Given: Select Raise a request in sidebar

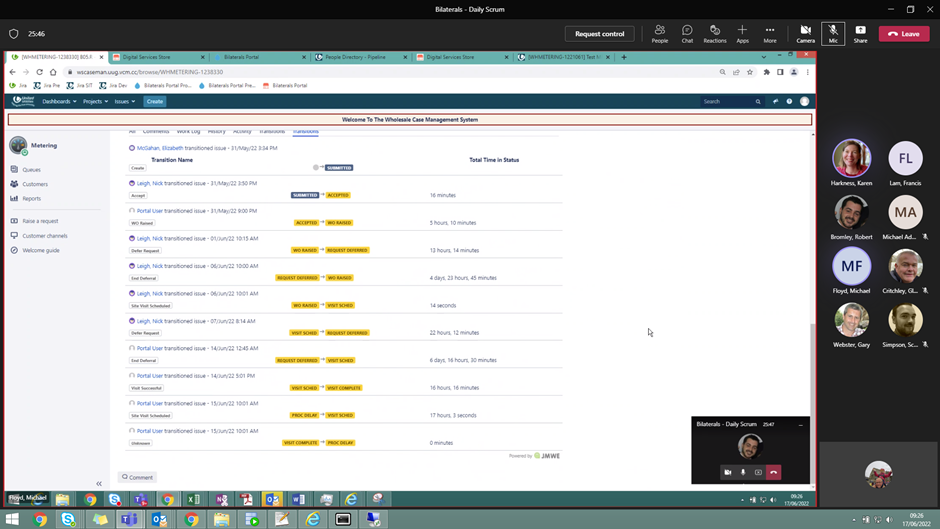Looking at the screenshot, I should click(x=40, y=221).
